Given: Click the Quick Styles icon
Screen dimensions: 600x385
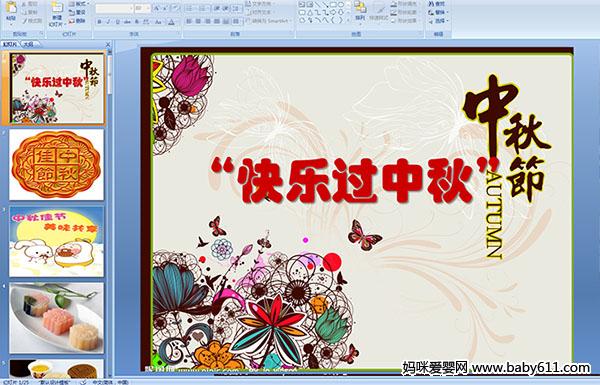Looking at the screenshot, I should click(x=380, y=11).
